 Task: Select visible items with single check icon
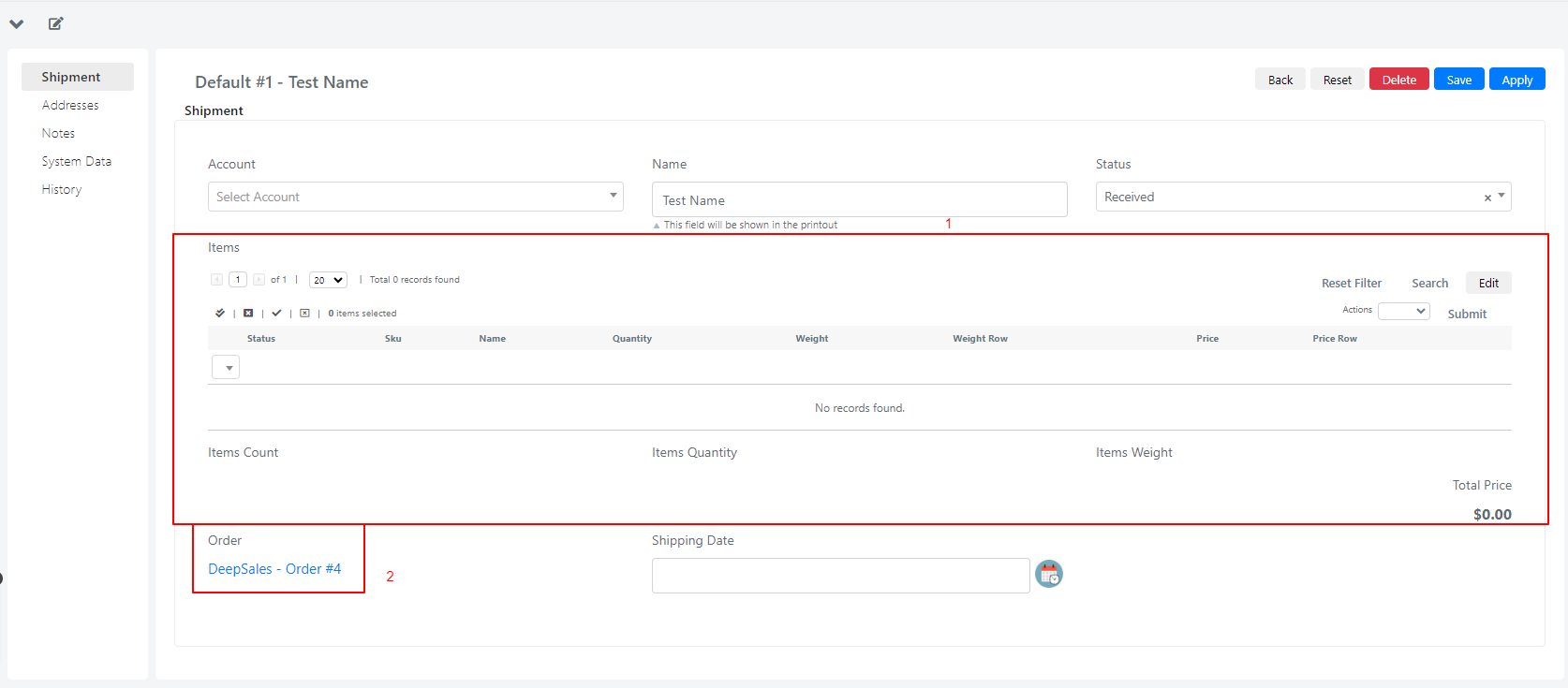pyautogui.click(x=276, y=314)
